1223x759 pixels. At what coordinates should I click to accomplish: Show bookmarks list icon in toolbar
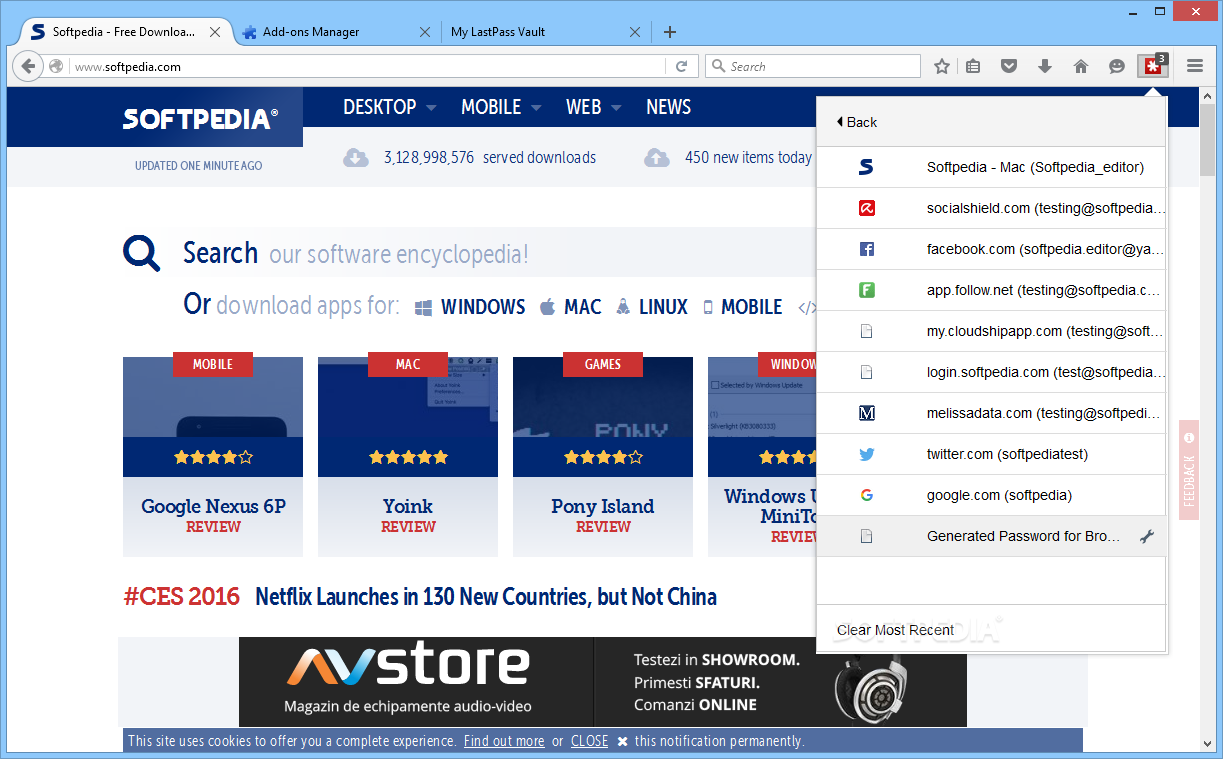tap(973, 66)
